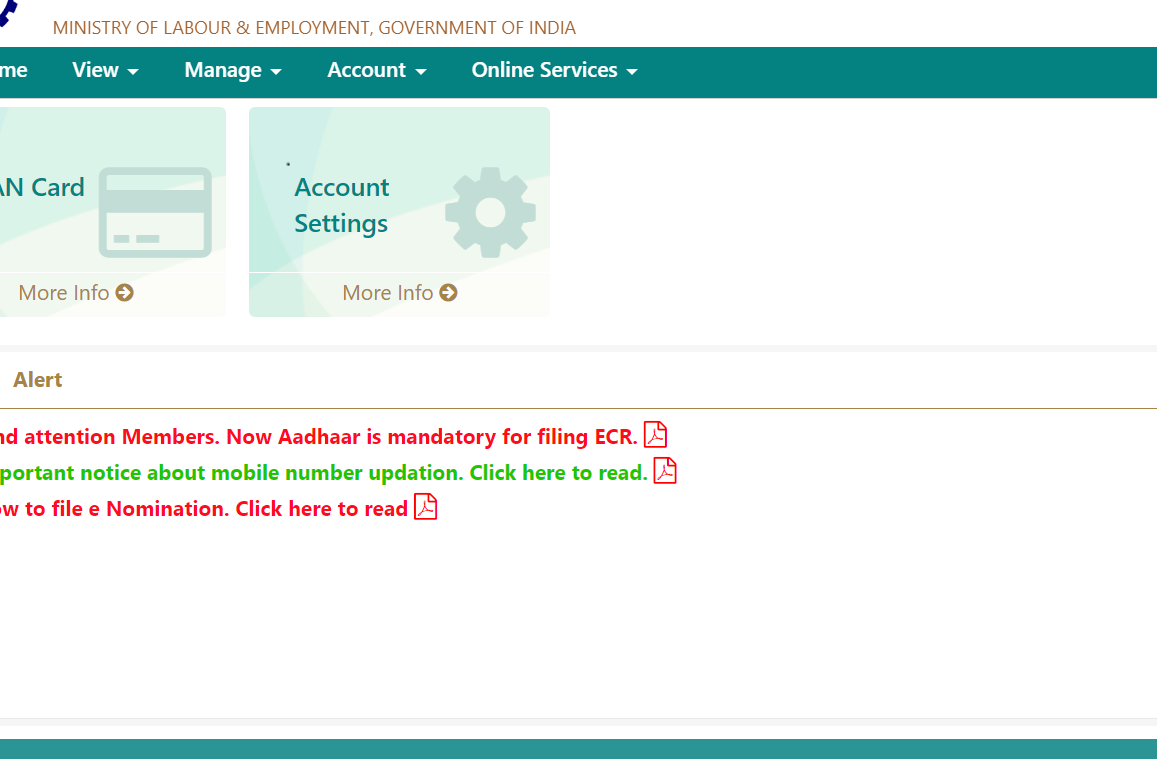The image size is (1157, 759).
Task: Open the Account dropdown menu
Action: (x=376, y=70)
